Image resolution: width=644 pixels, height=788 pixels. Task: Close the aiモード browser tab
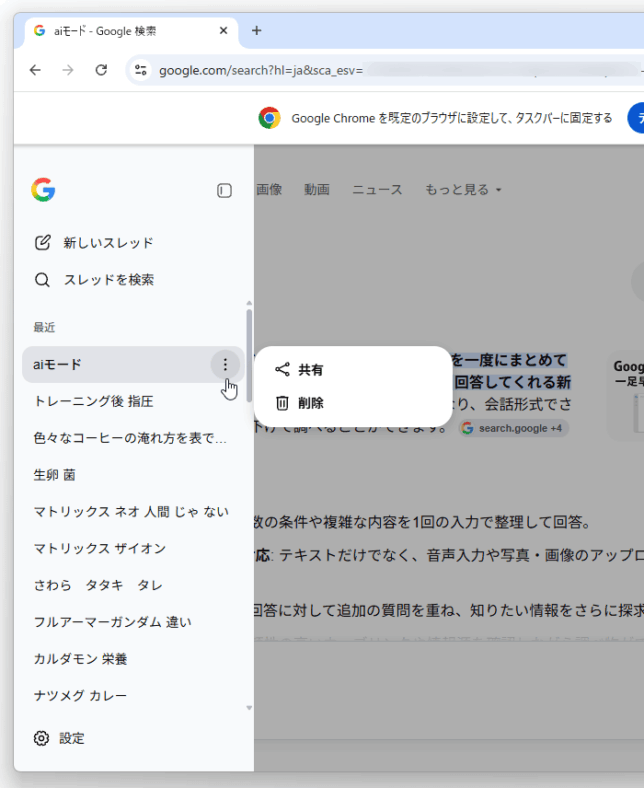point(224,31)
